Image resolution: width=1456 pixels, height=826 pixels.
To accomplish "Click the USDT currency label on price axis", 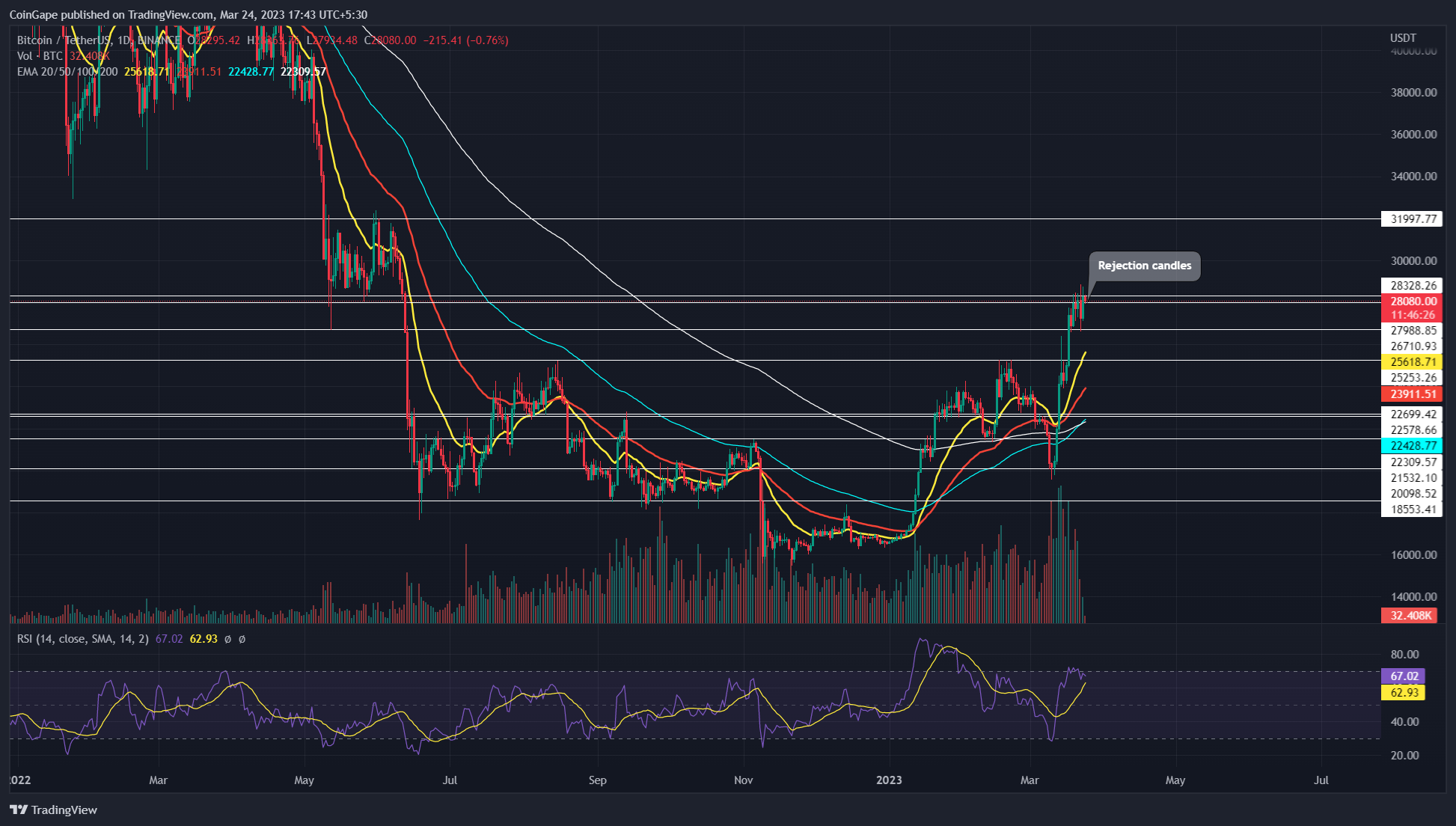I will (x=1403, y=38).
